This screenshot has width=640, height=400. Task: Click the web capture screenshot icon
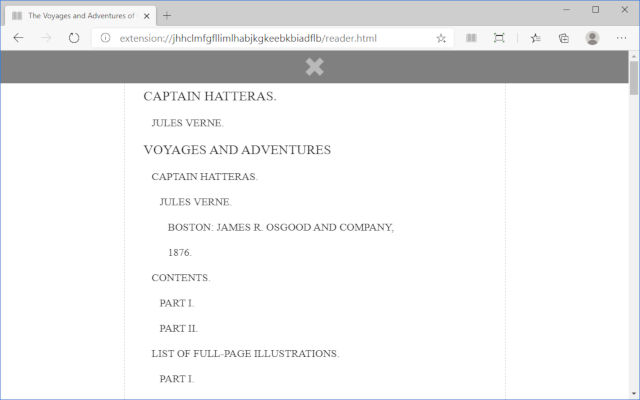(x=499, y=38)
